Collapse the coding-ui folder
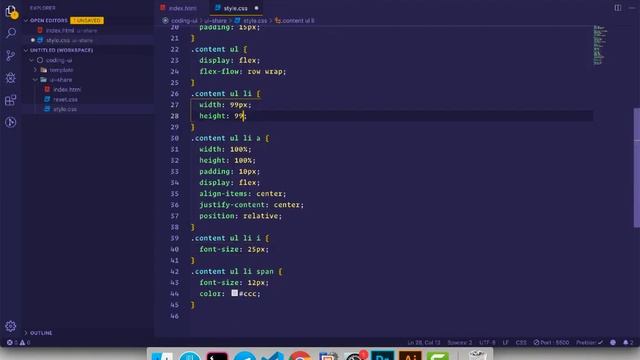 tap(32, 60)
